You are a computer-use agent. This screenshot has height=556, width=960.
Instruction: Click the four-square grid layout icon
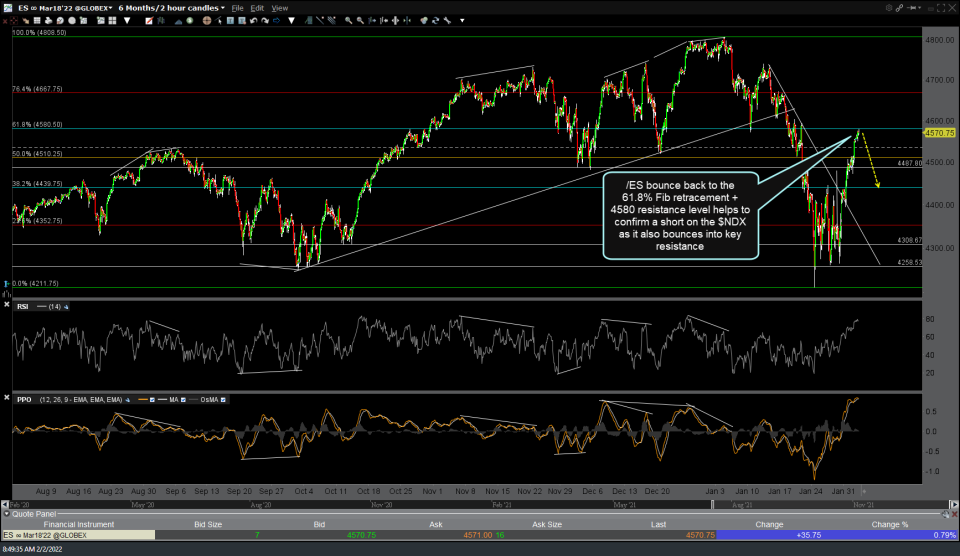coord(113,20)
